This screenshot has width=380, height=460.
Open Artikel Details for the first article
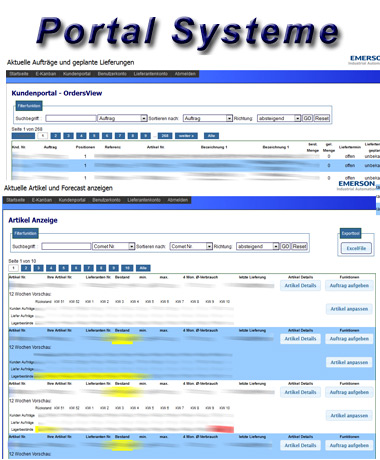[x=300, y=286]
